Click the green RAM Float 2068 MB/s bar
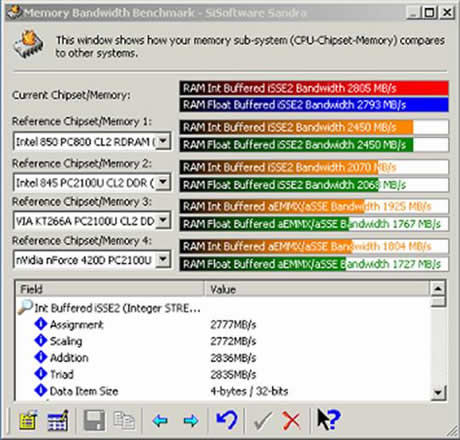460x440 pixels. [314, 184]
